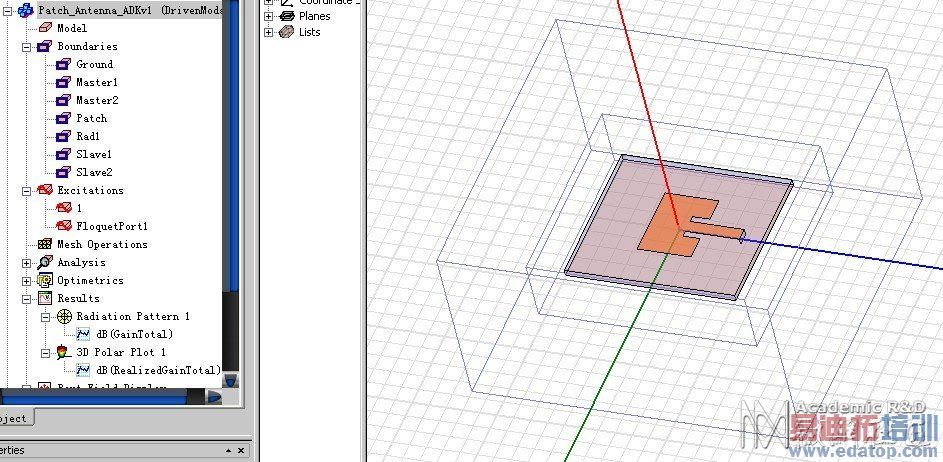Click the Lists icon in model tree
The height and width of the screenshot is (462, 943).
coord(287,32)
